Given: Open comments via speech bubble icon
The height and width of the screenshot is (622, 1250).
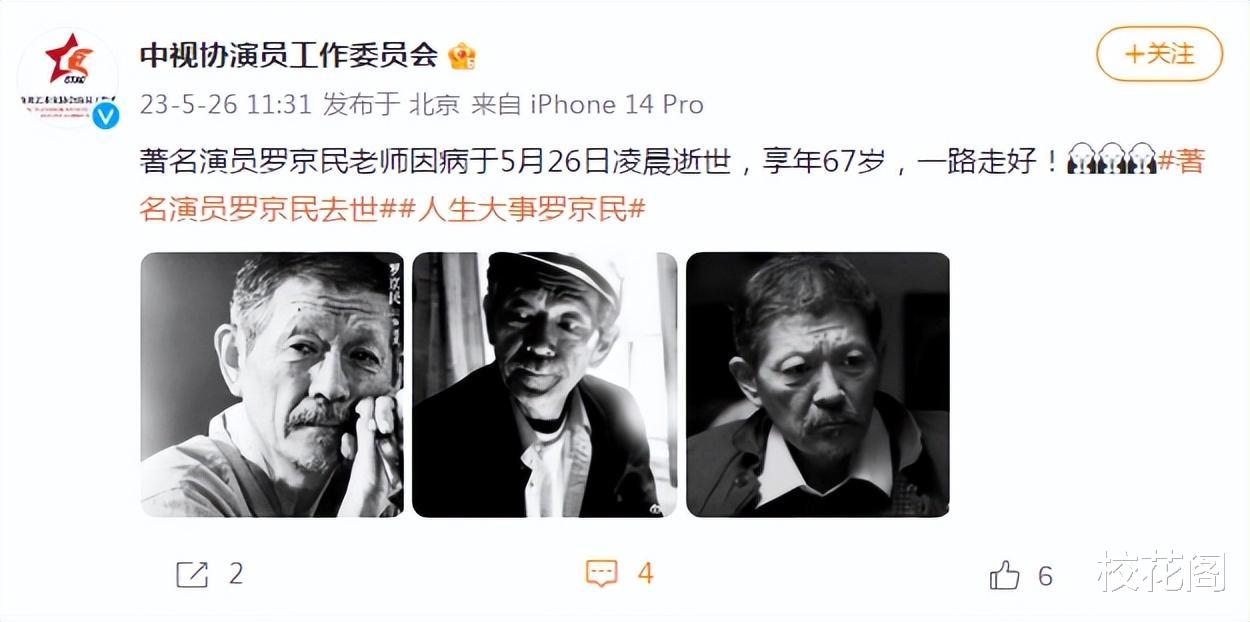Looking at the screenshot, I should point(602,574).
